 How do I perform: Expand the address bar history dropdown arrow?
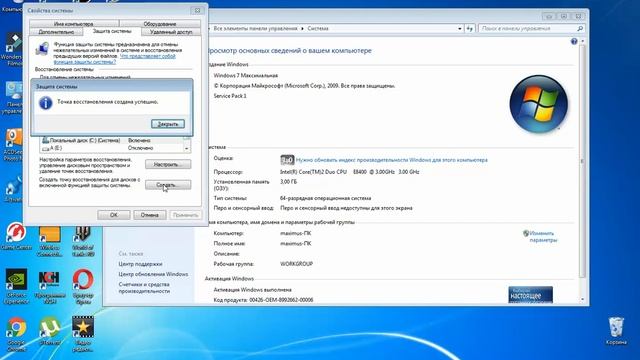(460, 29)
